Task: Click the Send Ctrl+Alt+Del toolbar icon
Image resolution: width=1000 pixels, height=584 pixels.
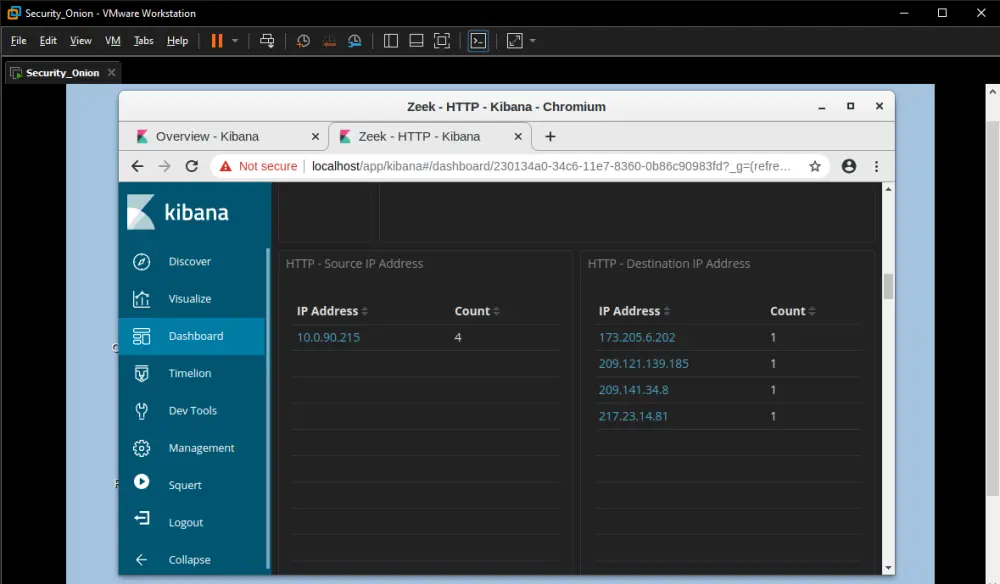Action: [x=267, y=41]
